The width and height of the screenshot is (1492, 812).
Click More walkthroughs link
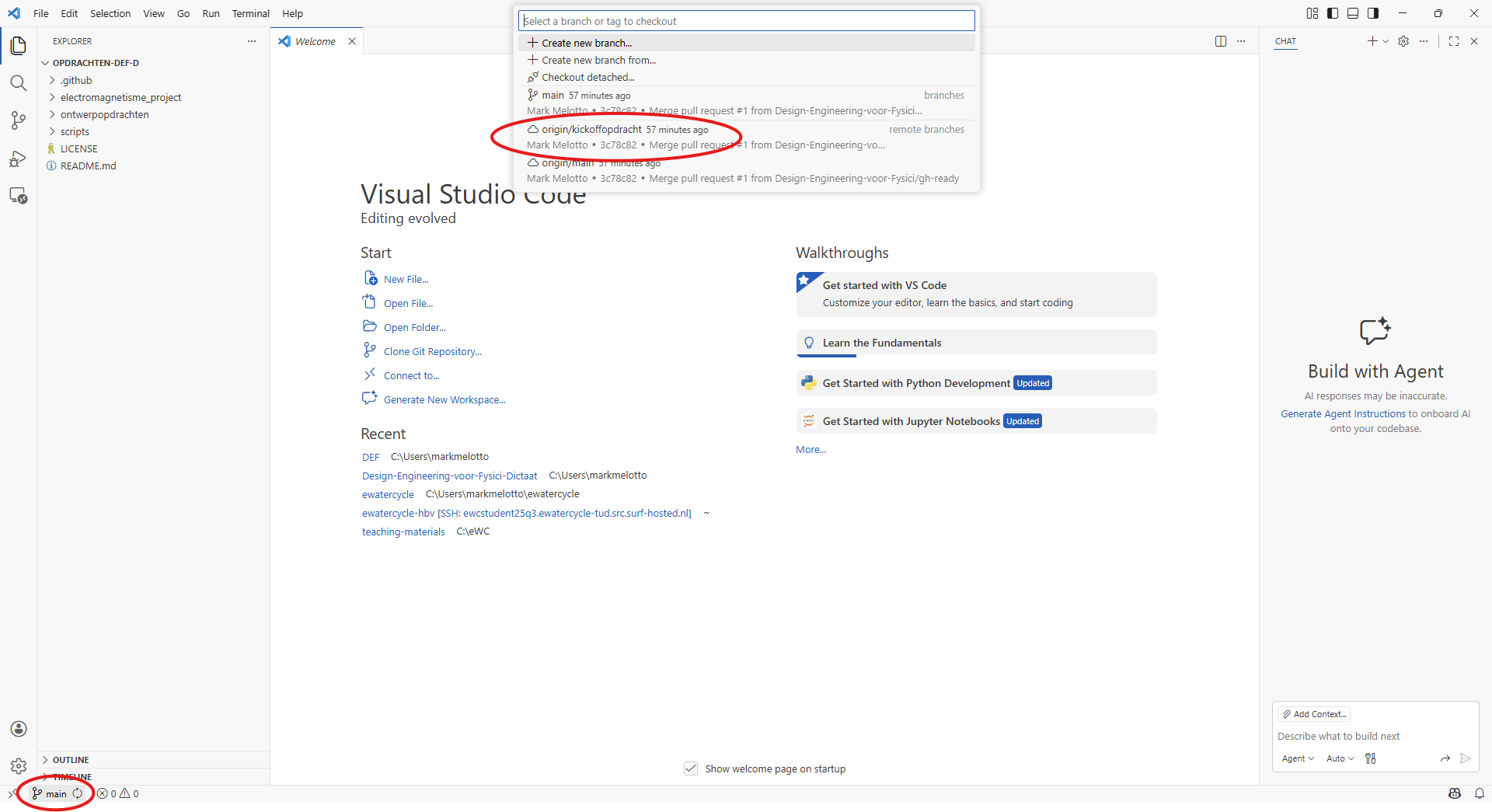coord(810,449)
